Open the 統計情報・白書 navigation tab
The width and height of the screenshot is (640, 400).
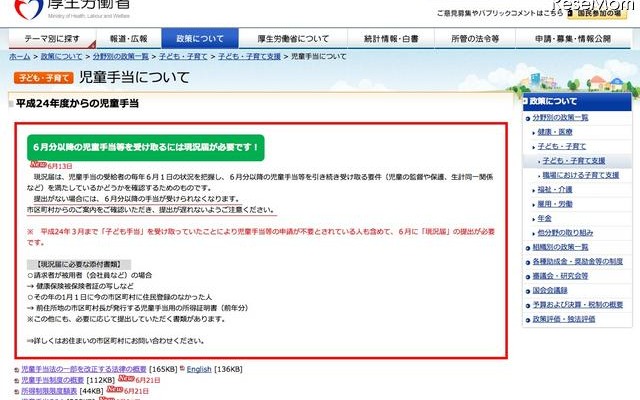391,39
